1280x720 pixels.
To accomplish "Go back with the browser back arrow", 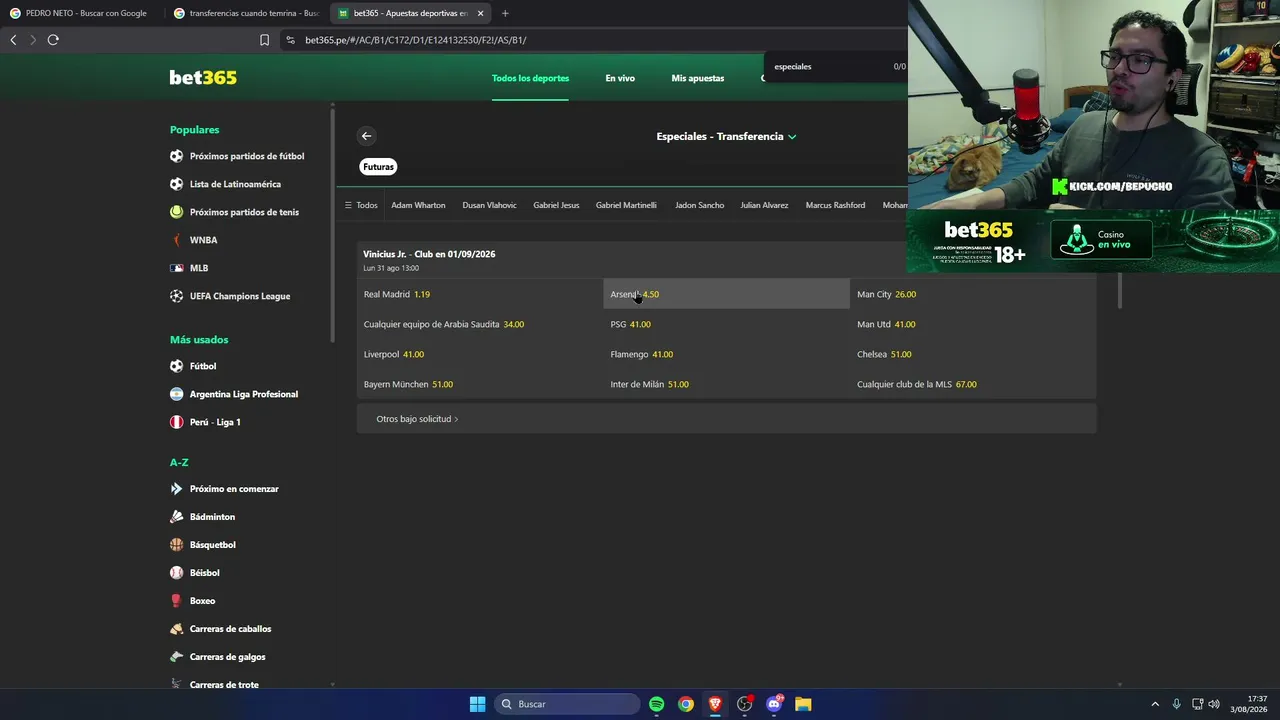I will pyautogui.click(x=13, y=40).
